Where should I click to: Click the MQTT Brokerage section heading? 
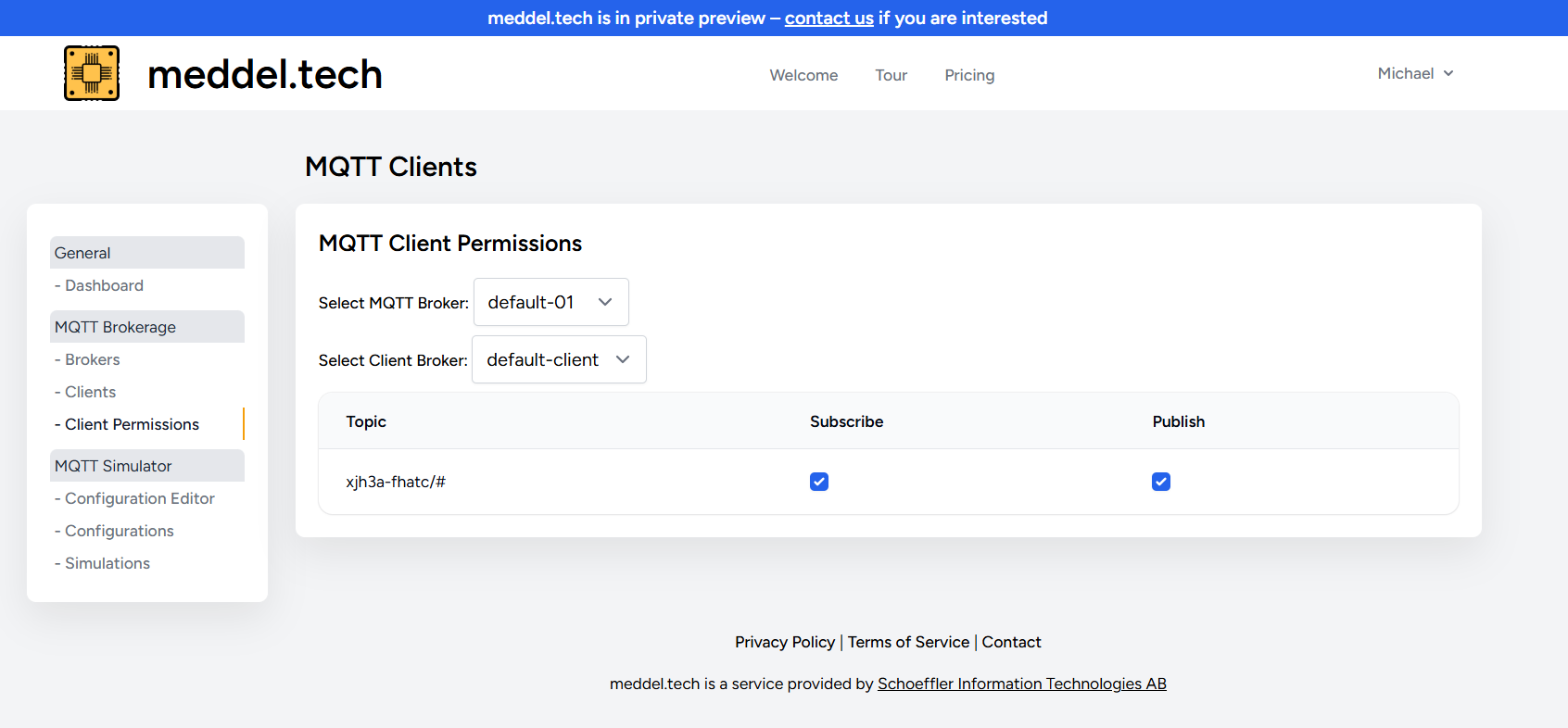pos(147,327)
